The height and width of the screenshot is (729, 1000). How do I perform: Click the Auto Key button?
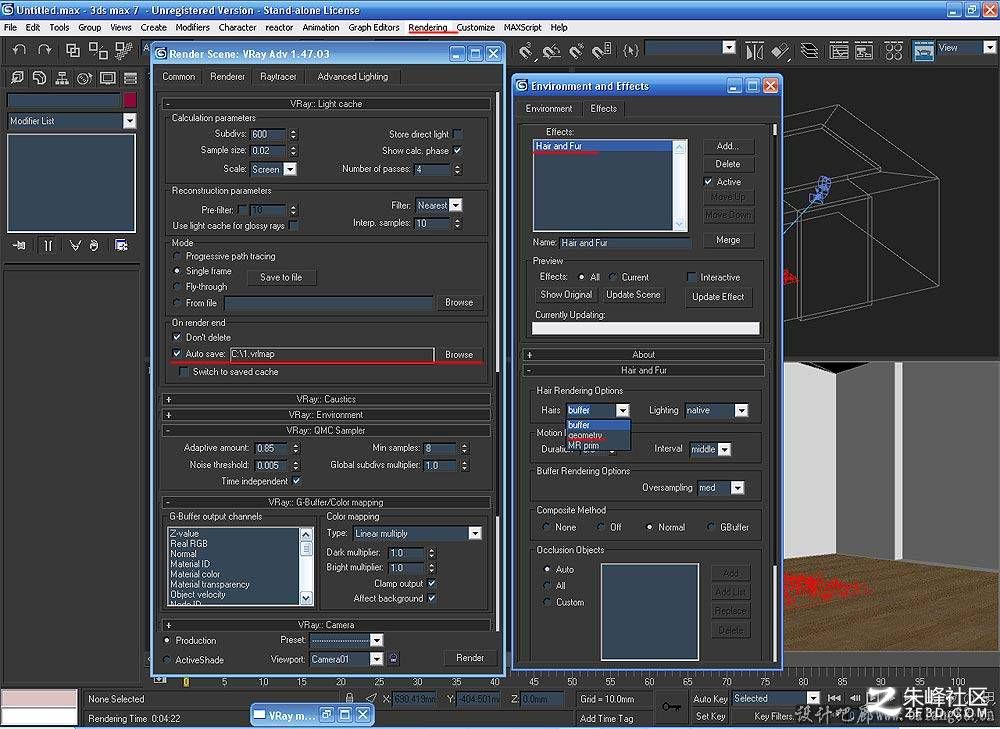[710, 699]
